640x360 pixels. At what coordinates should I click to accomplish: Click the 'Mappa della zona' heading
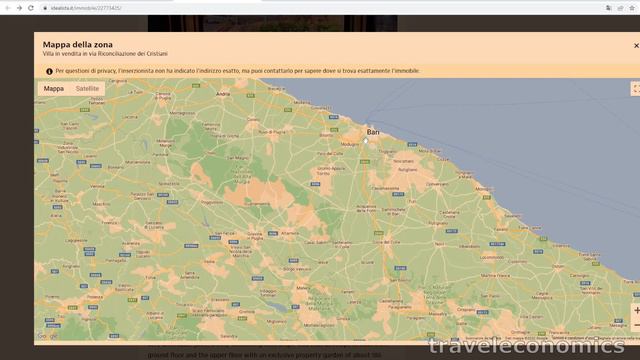pyautogui.click(x=78, y=44)
